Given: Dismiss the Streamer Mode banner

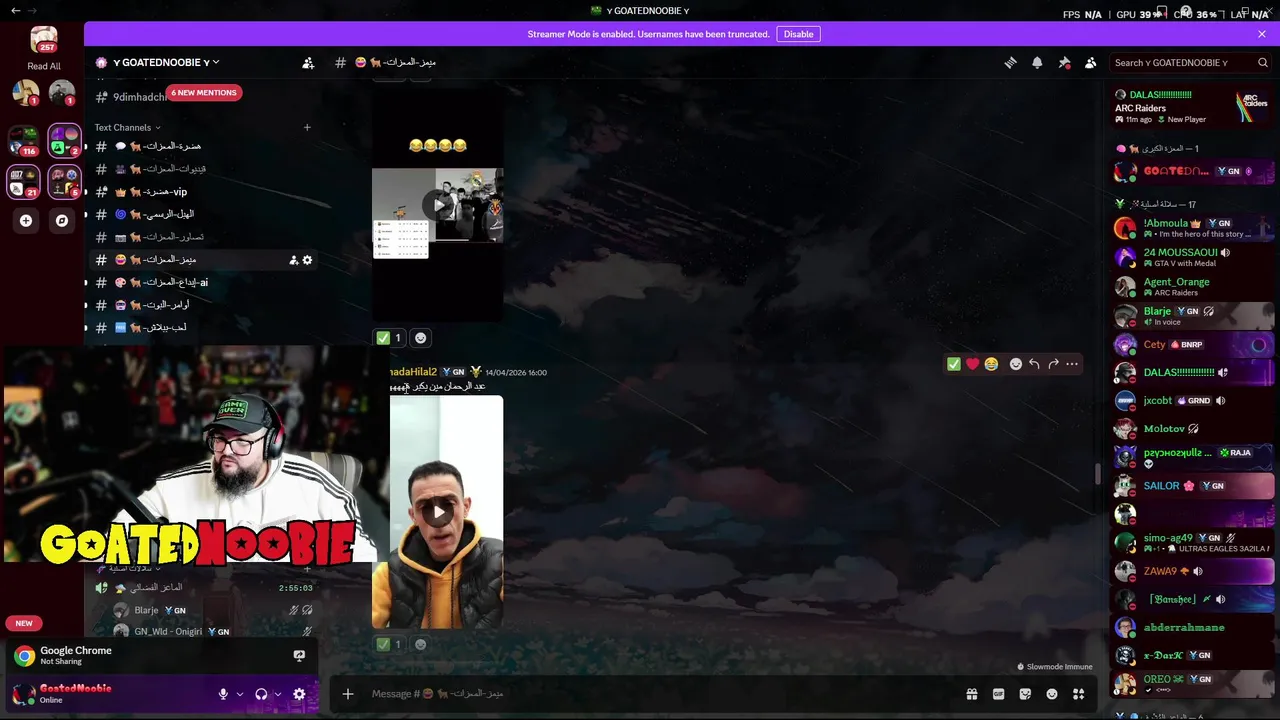Looking at the screenshot, I should [x=1262, y=34].
